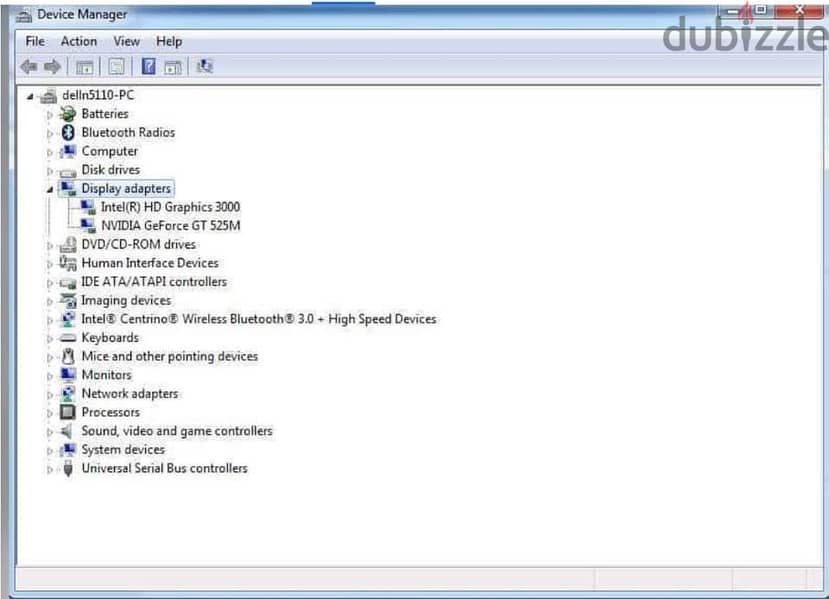Expand the Disk drives category arrow
This screenshot has width=829, height=599.
(50, 171)
